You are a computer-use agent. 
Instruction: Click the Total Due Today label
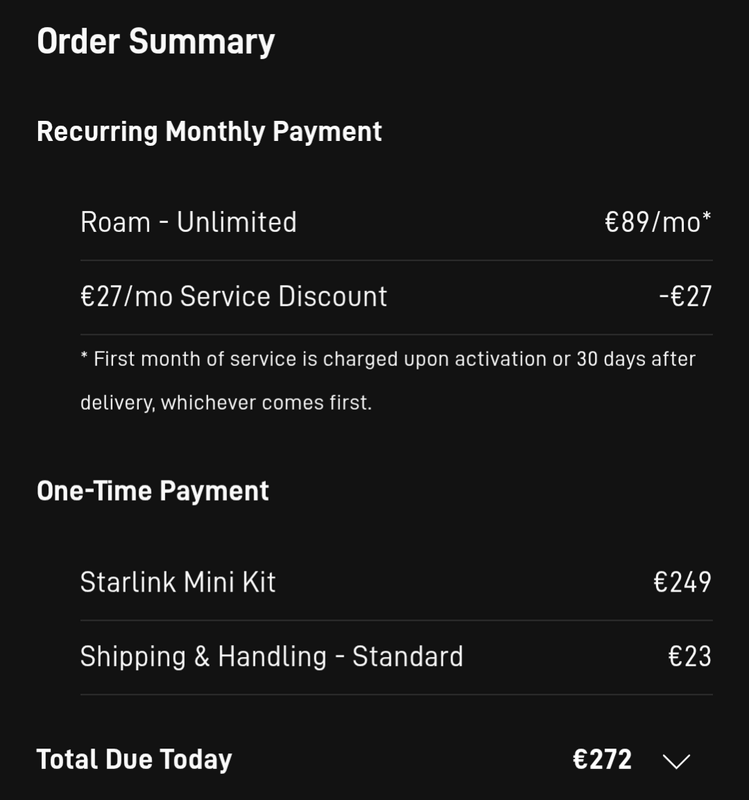[x=134, y=760]
